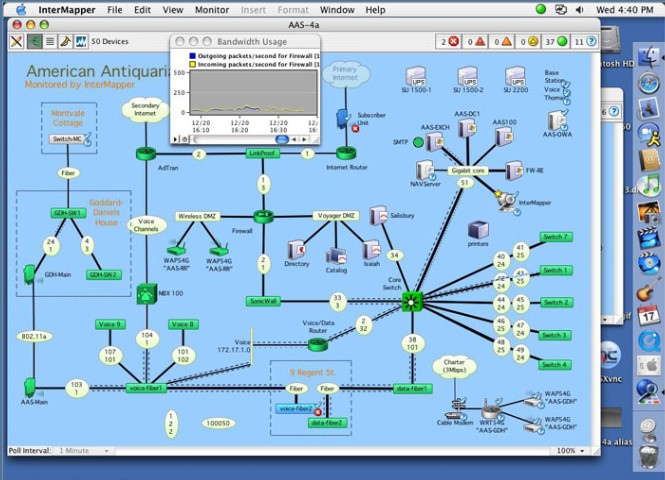Screen dimensions: 665x480
Task: Select the LinkProof device box
Action: (x=263, y=153)
